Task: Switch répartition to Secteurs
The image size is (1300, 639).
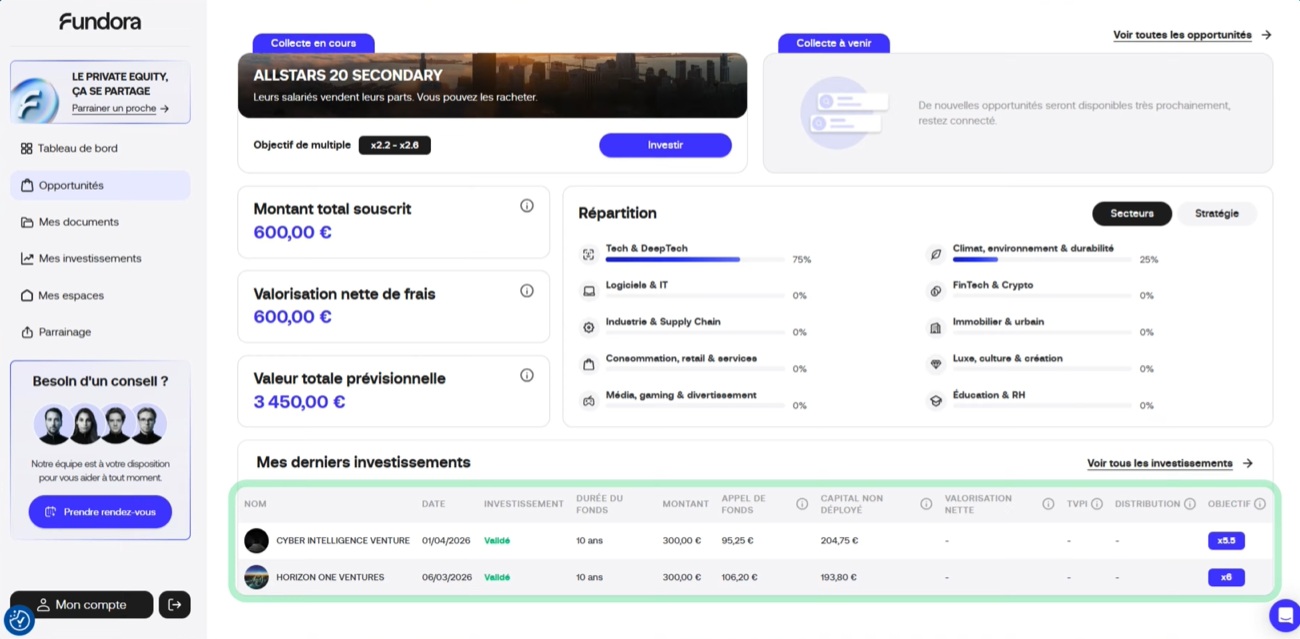Action: click(x=1132, y=213)
